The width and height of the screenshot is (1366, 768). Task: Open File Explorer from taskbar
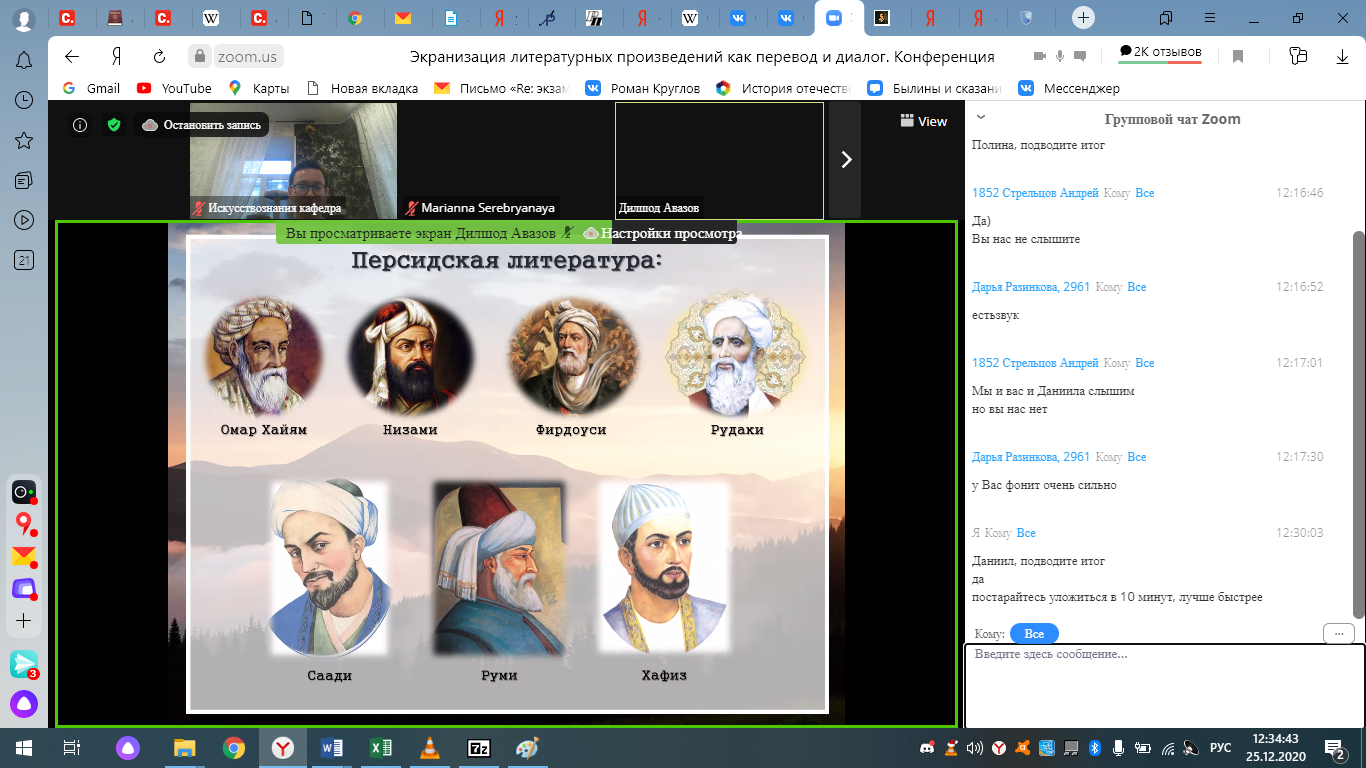click(x=184, y=748)
